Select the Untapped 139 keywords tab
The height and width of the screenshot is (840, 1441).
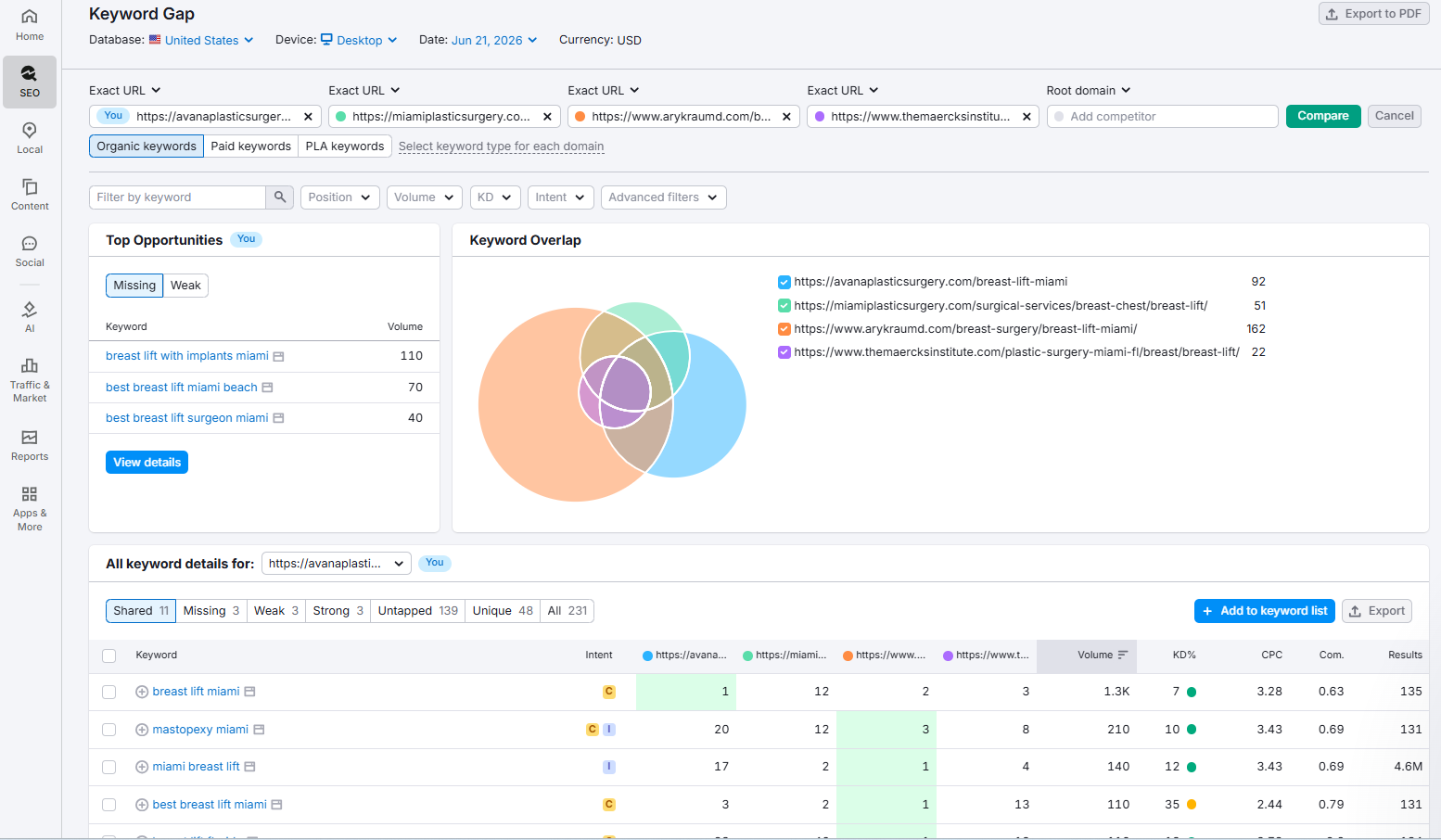tap(417, 611)
